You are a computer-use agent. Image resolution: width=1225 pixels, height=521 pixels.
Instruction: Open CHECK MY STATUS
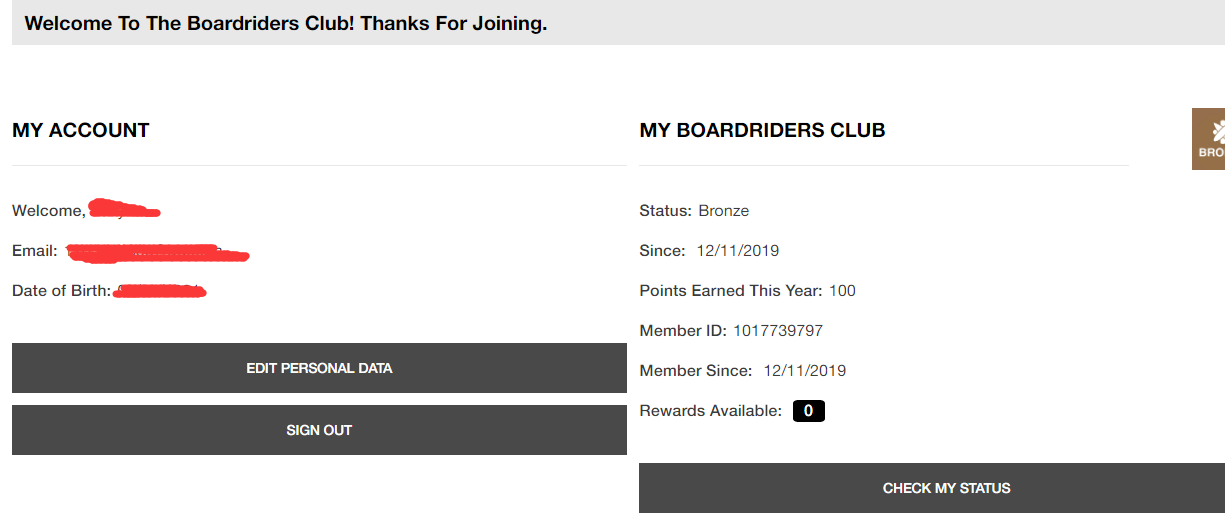tap(931, 488)
